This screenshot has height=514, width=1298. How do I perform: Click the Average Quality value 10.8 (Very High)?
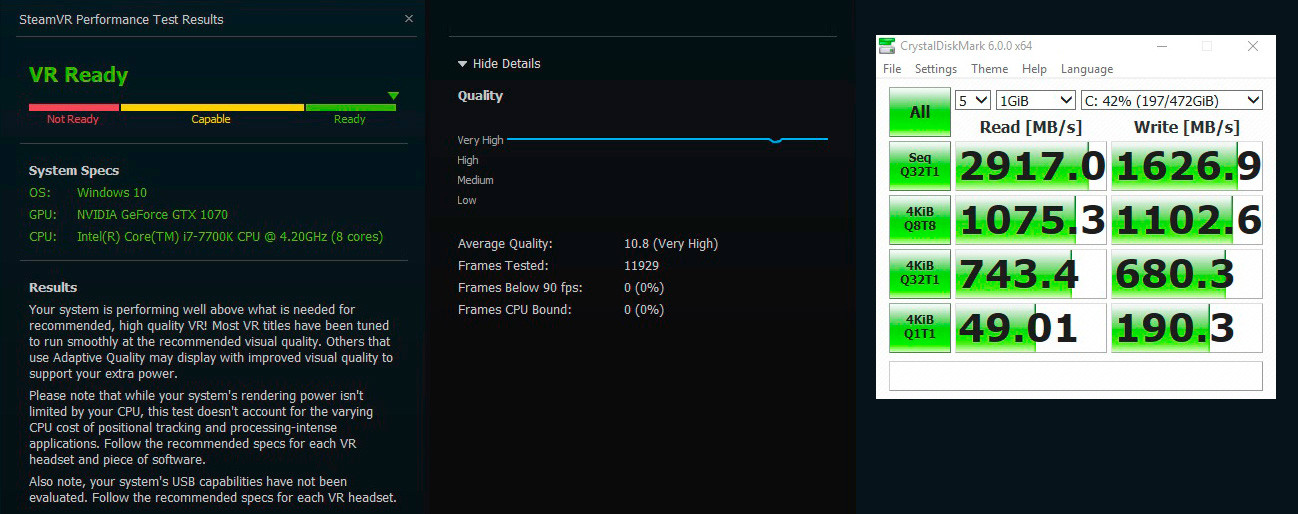pyautogui.click(x=671, y=243)
